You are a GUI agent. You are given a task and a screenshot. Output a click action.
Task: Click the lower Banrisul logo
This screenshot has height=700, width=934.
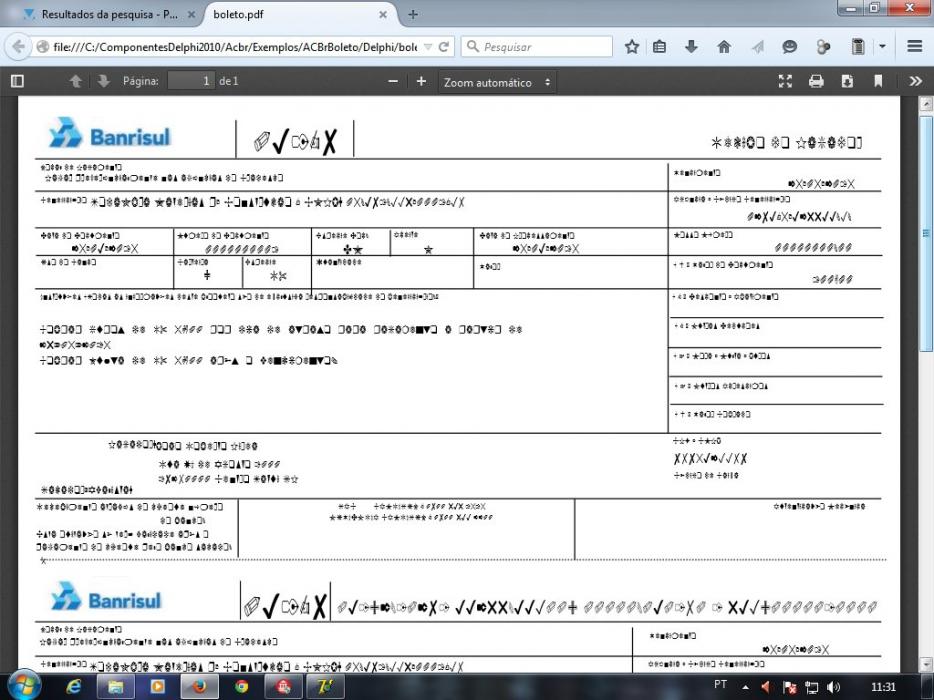coord(106,597)
